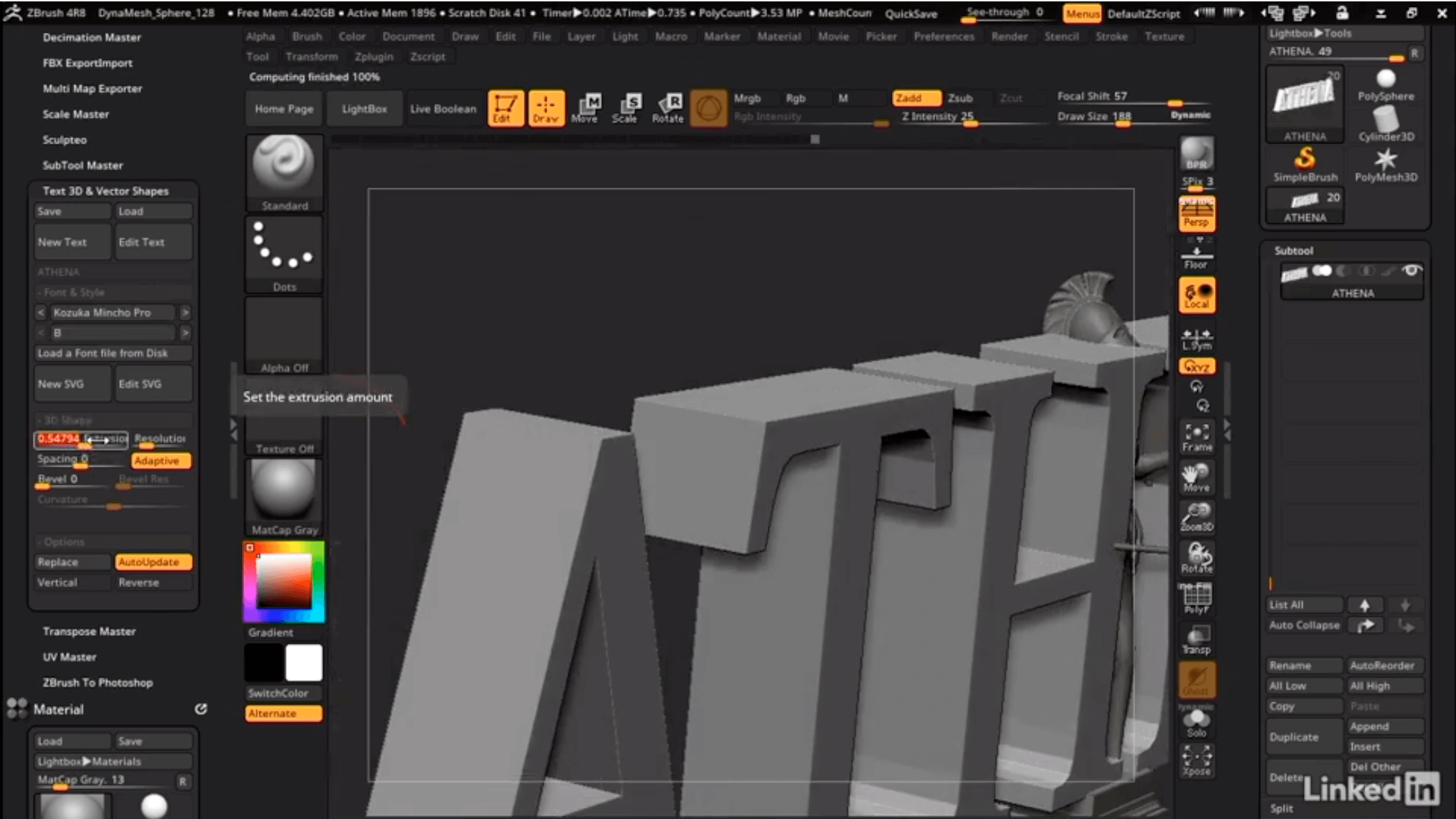Click the canvas Move hand icon

[x=1197, y=478]
